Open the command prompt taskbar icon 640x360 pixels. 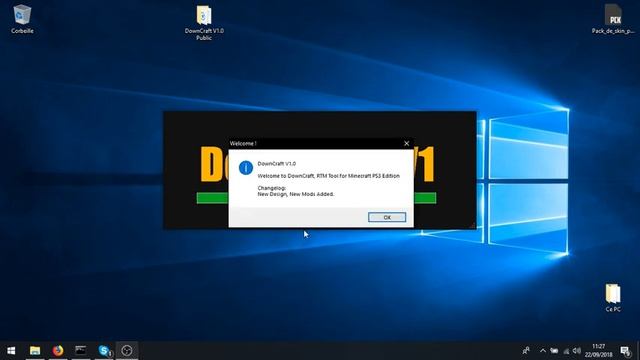click(x=81, y=351)
